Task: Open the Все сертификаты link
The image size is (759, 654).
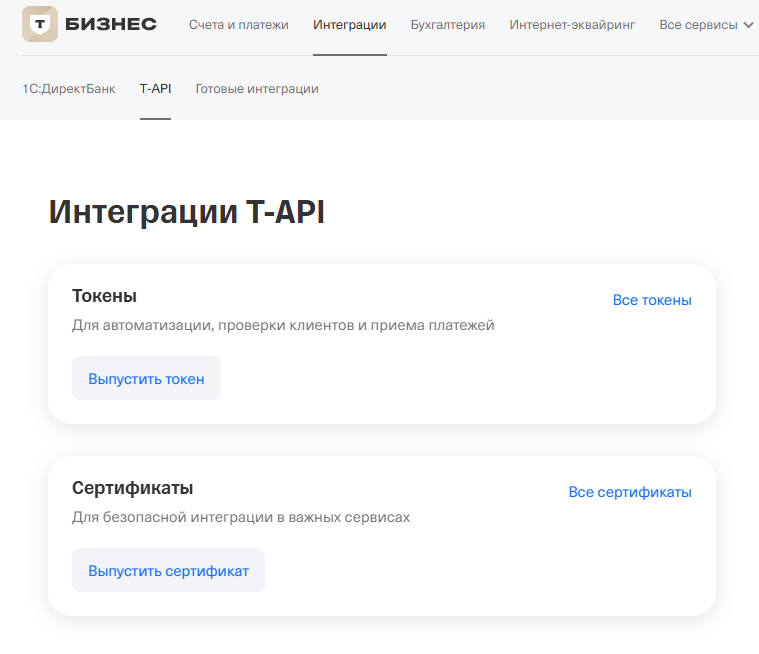Action: pos(630,492)
